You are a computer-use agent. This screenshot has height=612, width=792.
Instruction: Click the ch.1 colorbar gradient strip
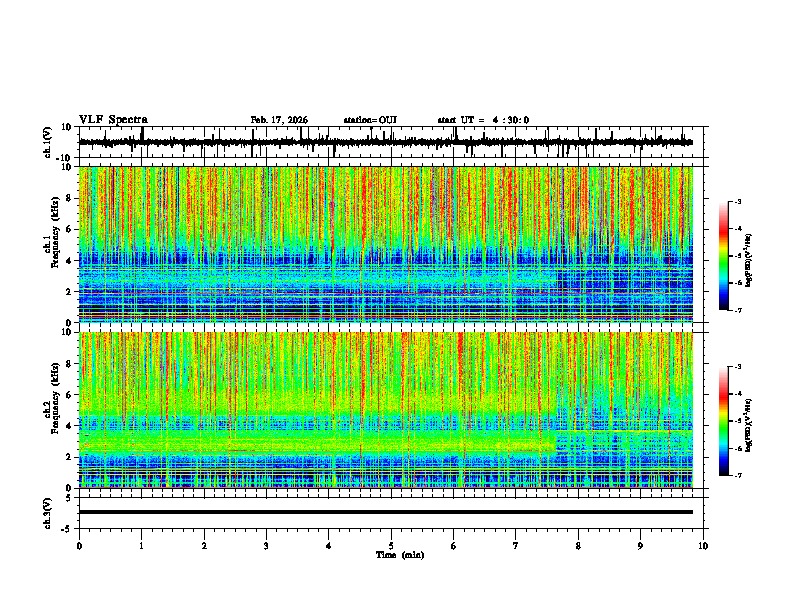tap(724, 256)
